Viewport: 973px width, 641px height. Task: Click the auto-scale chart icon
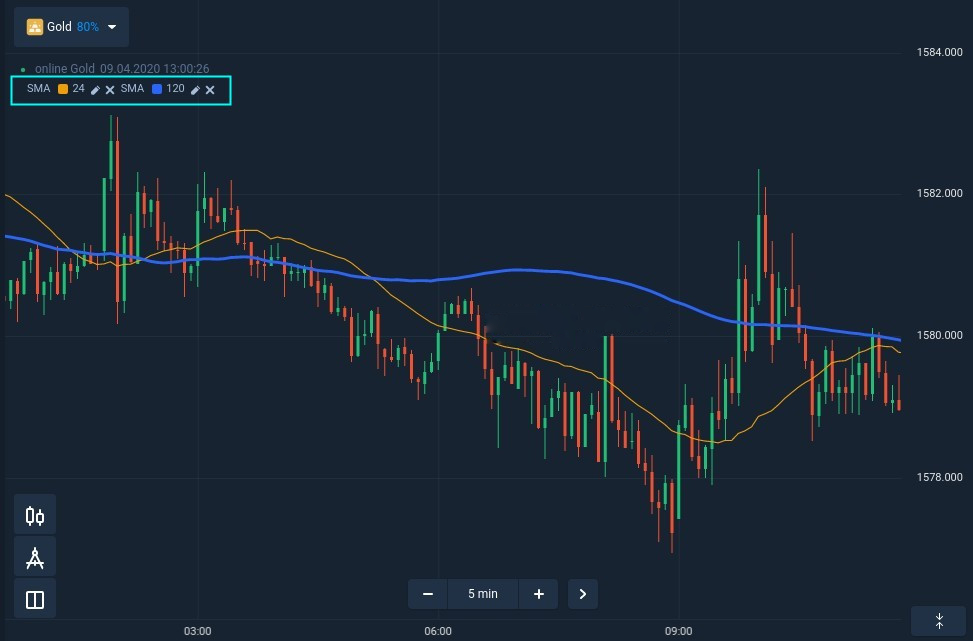[939, 621]
